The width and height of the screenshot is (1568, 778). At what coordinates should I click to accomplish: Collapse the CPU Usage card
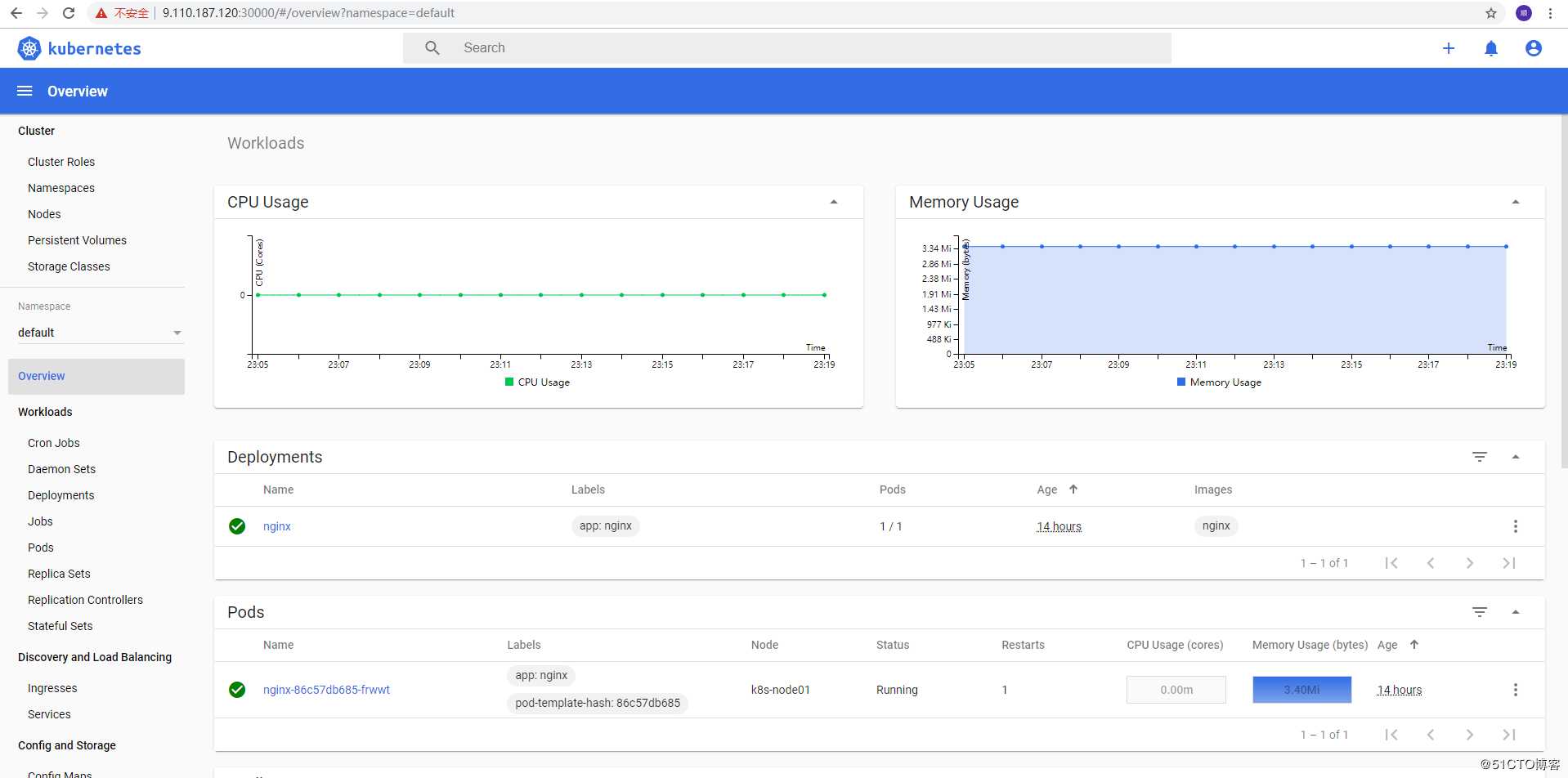coord(833,202)
